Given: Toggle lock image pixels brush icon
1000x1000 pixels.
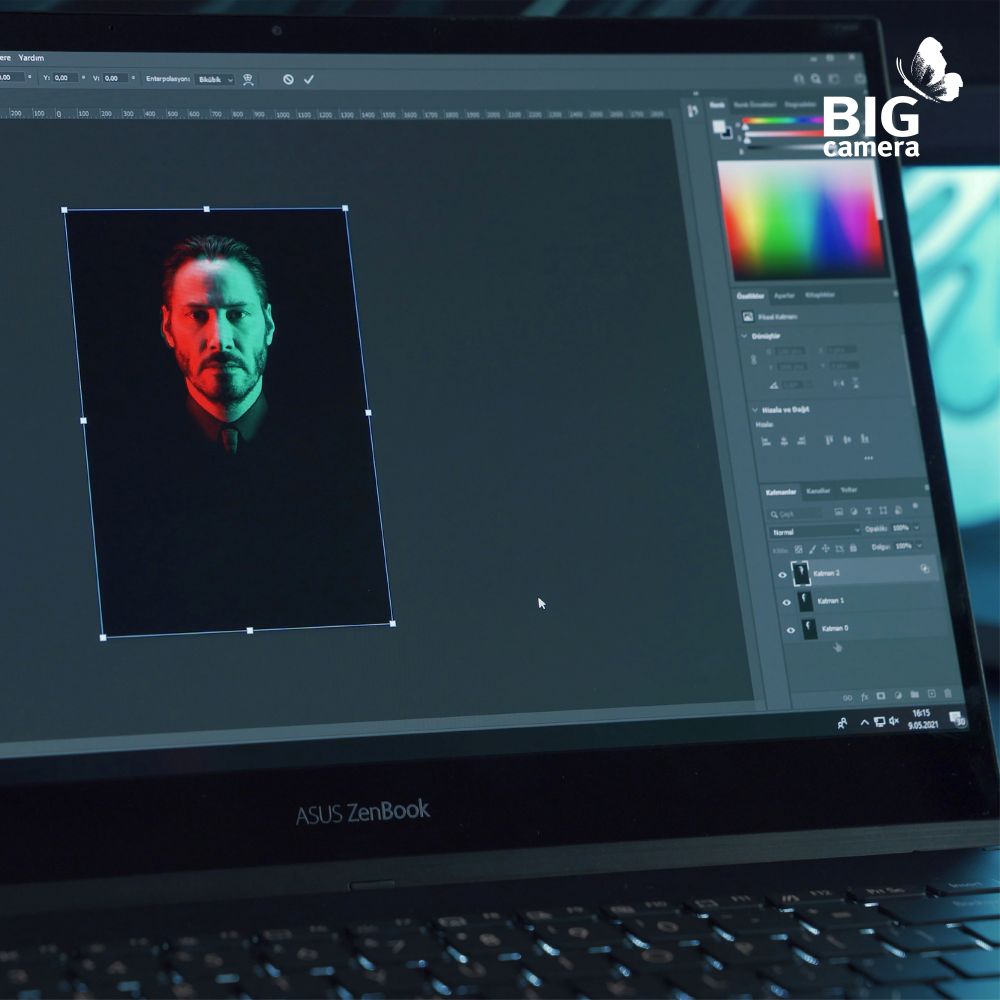Looking at the screenshot, I should [812, 548].
